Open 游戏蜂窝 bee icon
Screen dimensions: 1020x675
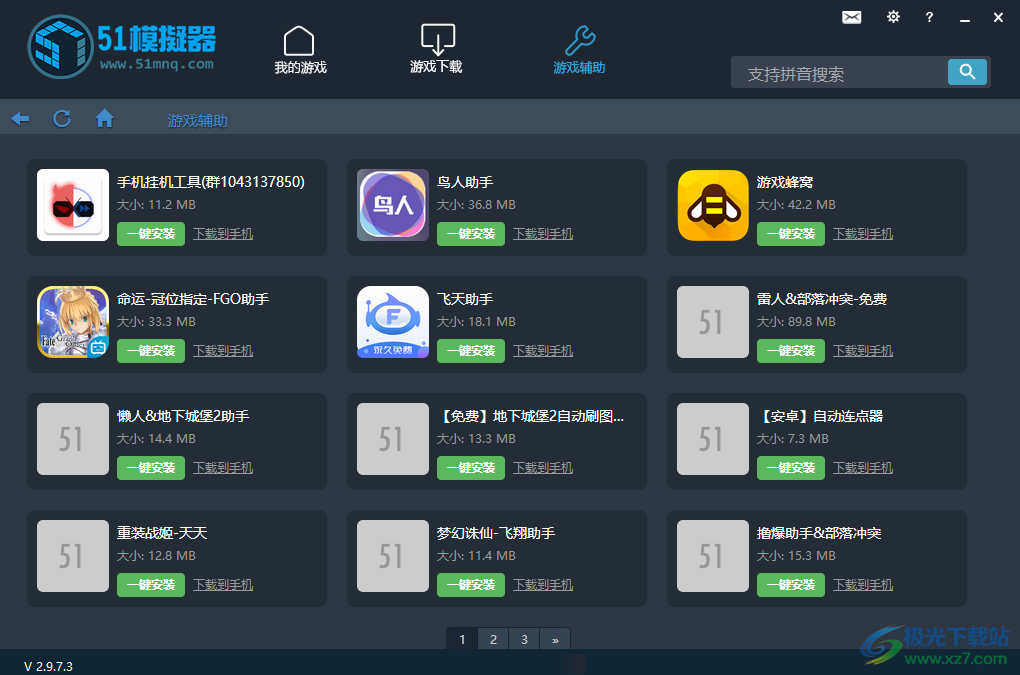point(713,205)
